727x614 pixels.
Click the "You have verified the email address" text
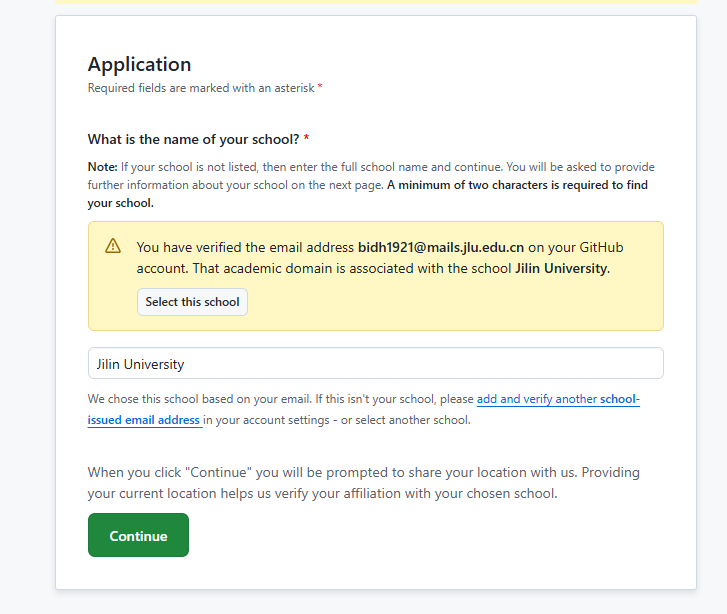click(x=245, y=247)
